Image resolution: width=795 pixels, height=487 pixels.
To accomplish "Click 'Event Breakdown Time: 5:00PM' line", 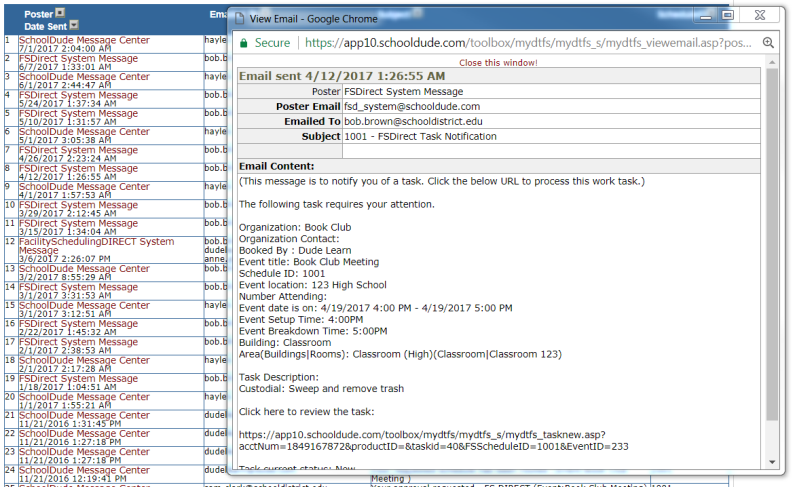I will 313,331.
